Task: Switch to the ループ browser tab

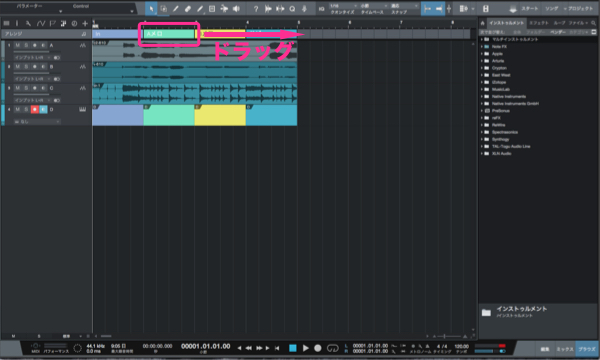Action: 559,23
